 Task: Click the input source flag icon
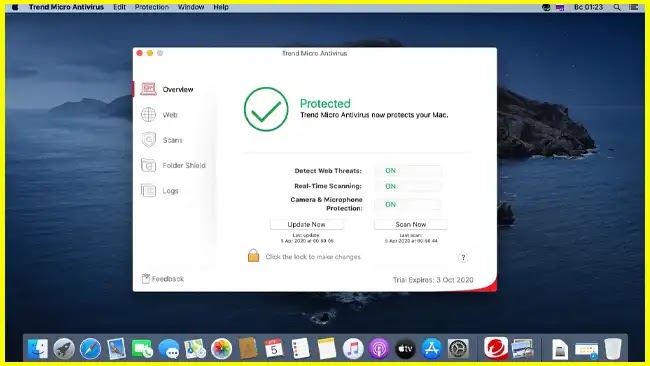[560, 7]
